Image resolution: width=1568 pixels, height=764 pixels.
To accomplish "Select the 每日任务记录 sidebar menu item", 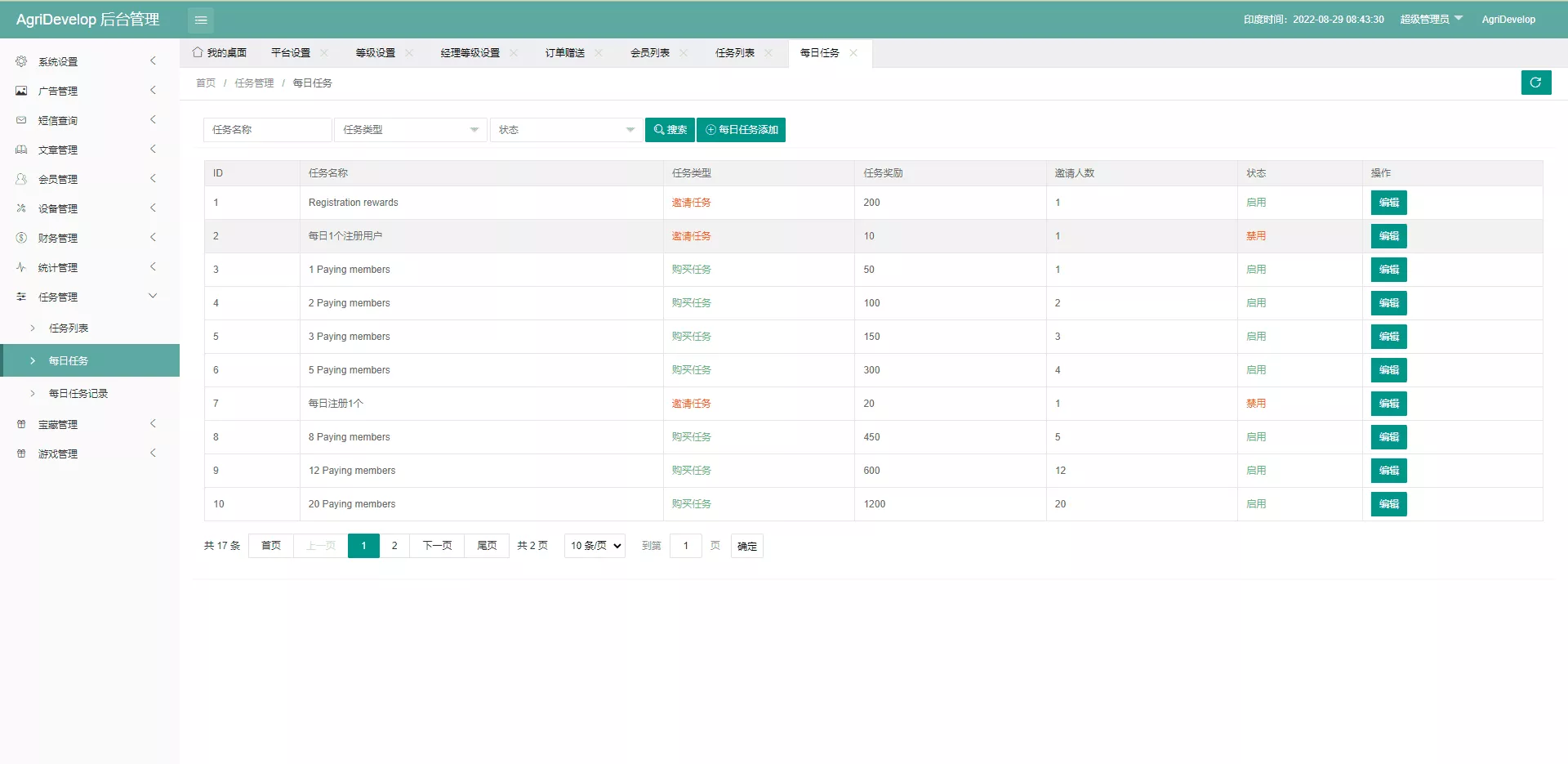I will point(78,393).
